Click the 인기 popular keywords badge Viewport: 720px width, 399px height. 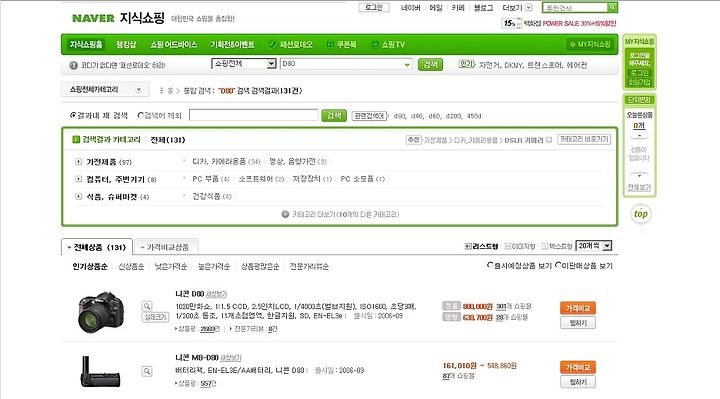point(467,64)
